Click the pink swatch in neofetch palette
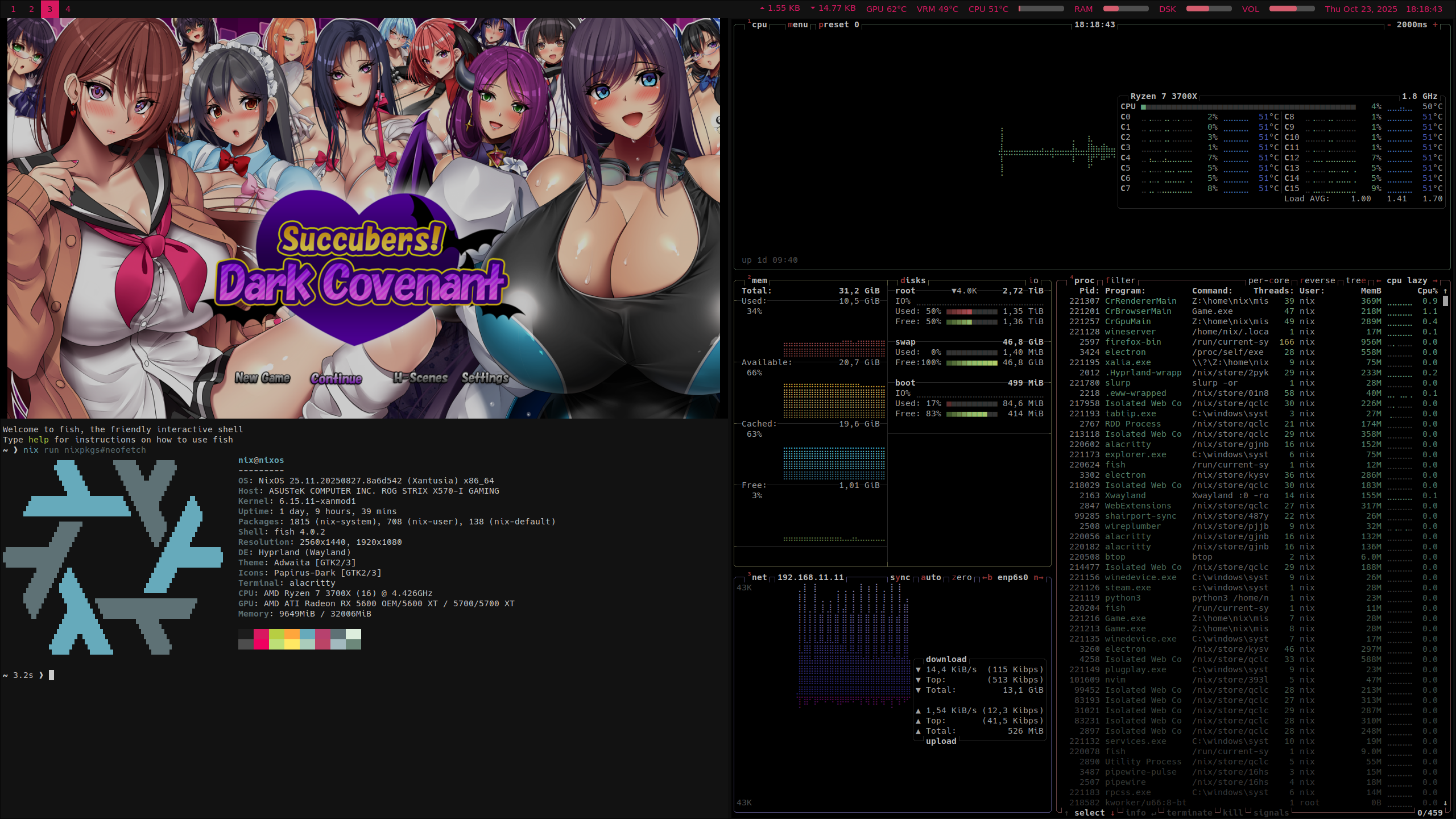The image size is (1456, 819). coord(261,635)
